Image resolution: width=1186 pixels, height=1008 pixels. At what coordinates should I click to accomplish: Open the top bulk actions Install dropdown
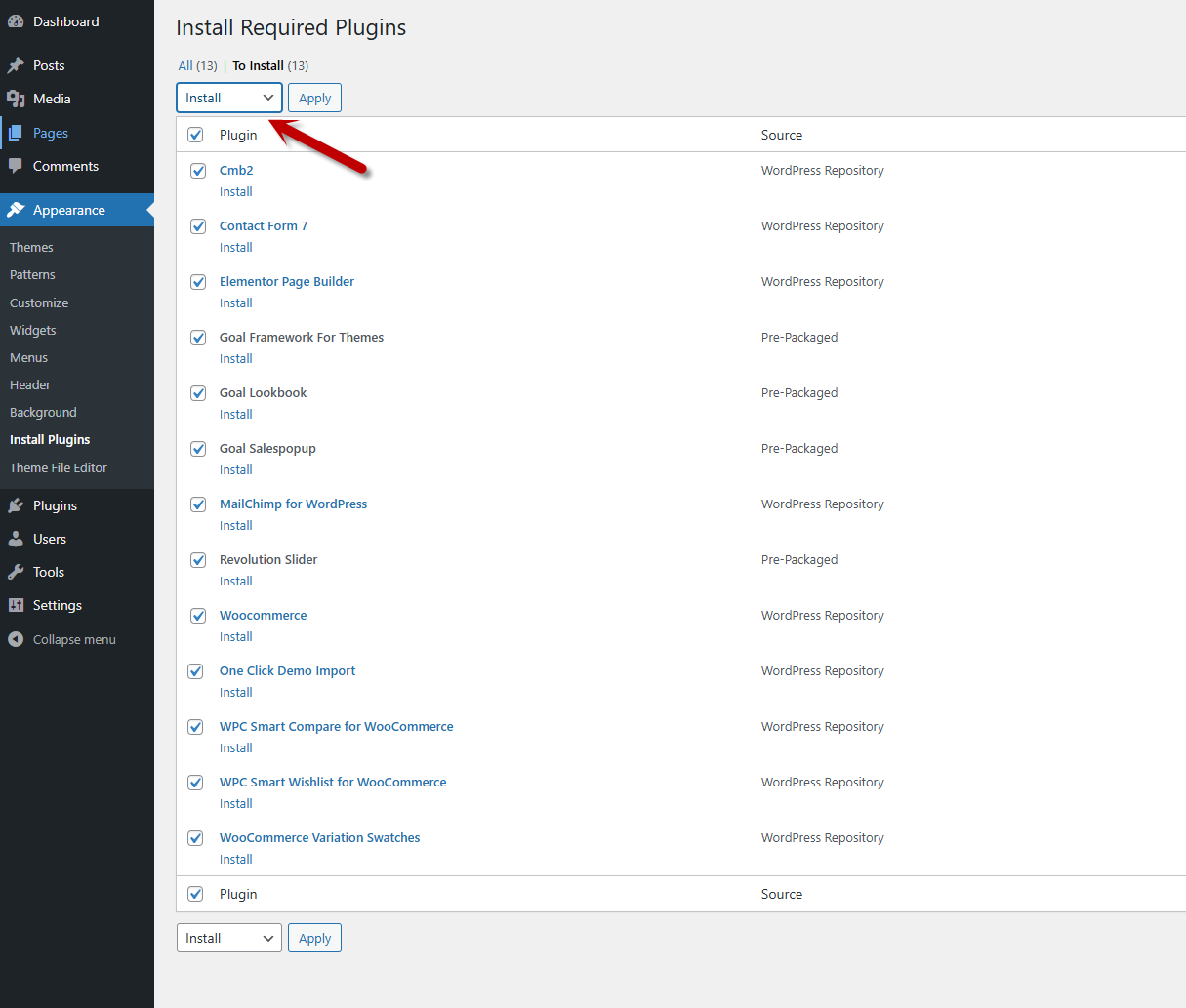pos(229,98)
